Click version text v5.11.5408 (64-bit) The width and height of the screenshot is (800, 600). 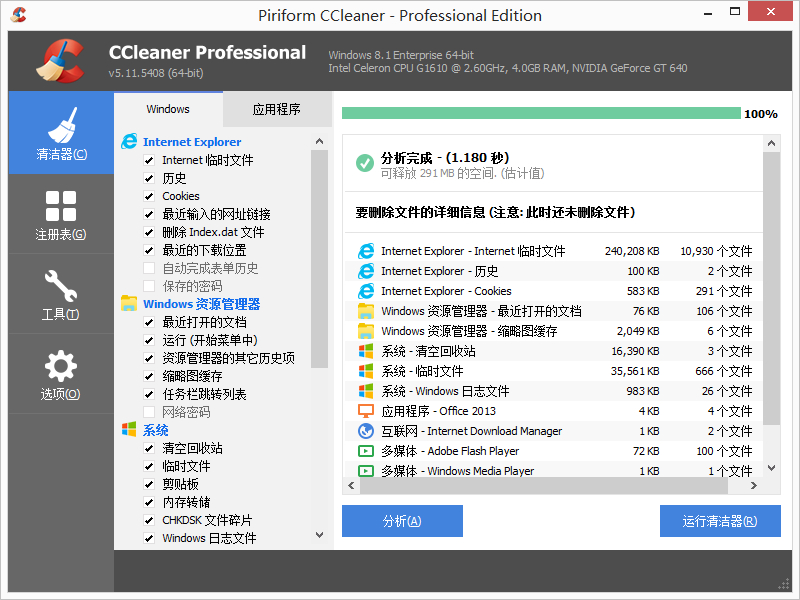(156, 73)
